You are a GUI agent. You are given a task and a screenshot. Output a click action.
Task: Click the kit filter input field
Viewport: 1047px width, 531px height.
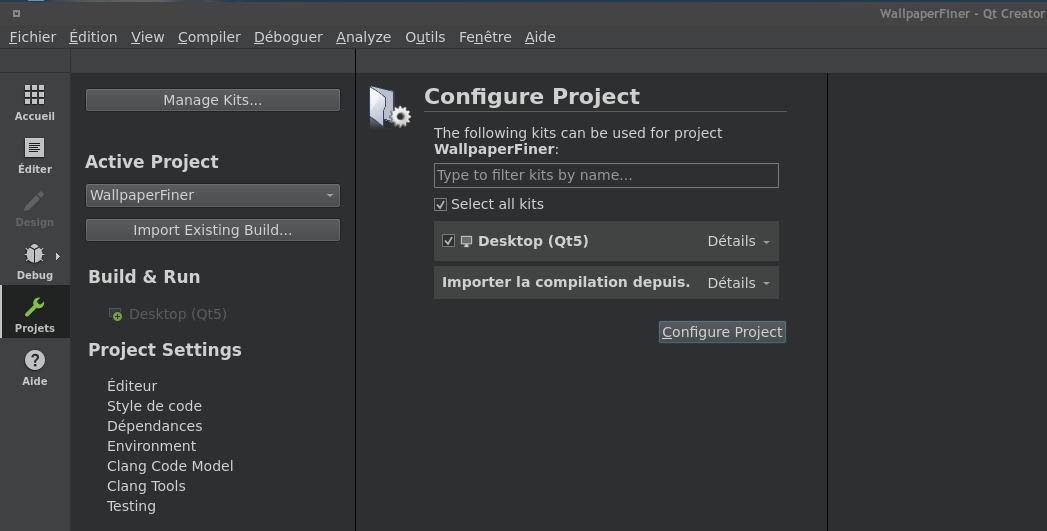[x=606, y=175]
